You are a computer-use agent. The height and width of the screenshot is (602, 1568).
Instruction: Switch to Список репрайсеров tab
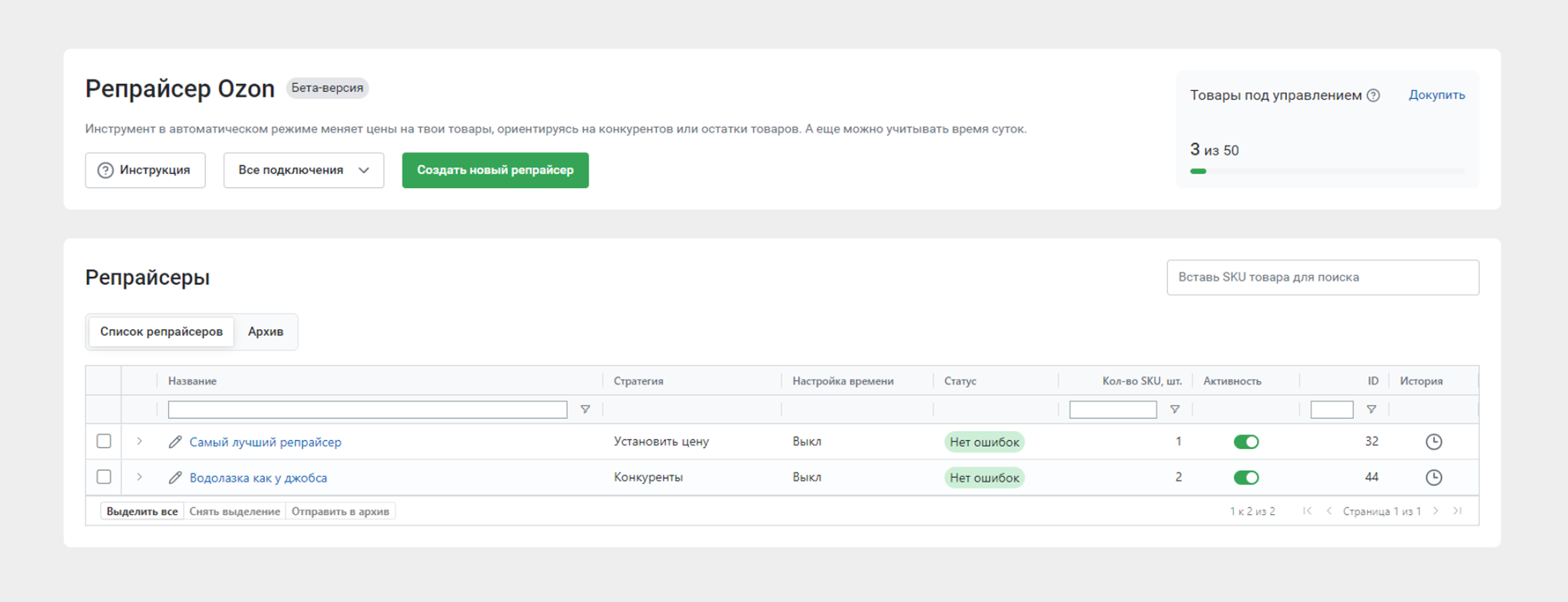click(x=161, y=332)
